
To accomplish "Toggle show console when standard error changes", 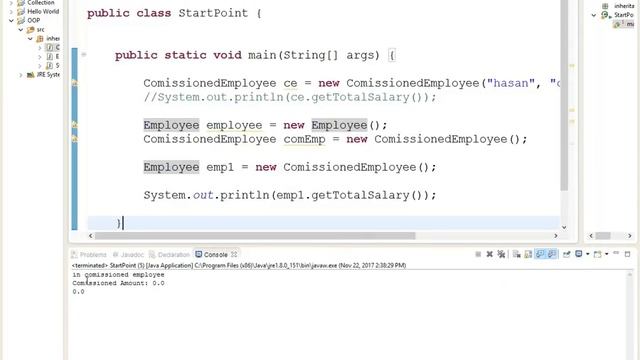I will click(552, 254).
